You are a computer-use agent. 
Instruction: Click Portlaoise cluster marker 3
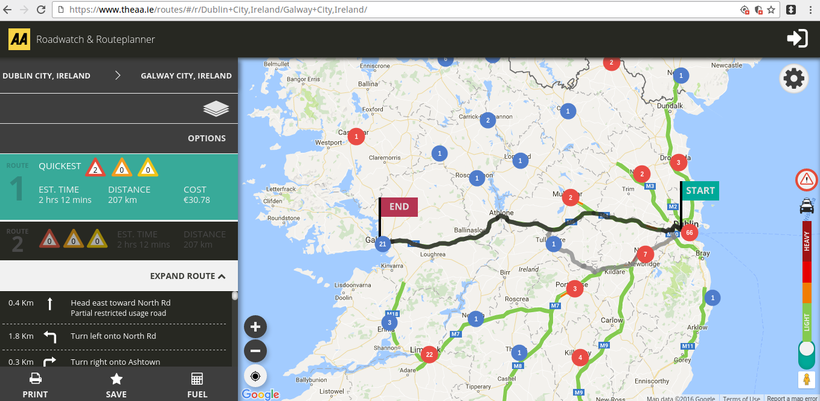pyautogui.click(x=575, y=288)
